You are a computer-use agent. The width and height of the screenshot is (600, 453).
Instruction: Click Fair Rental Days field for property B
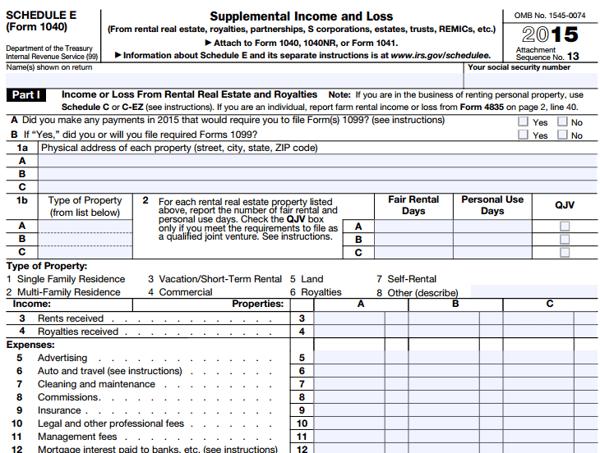[x=414, y=239]
